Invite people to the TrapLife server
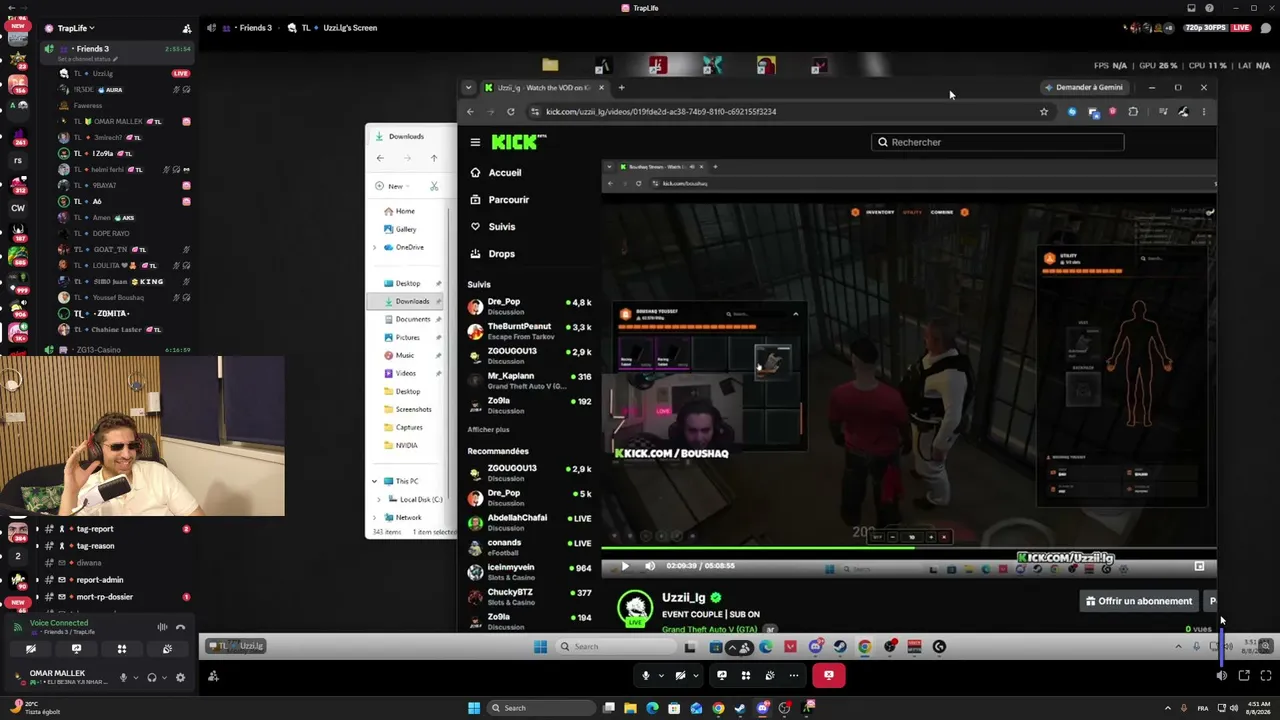This screenshot has height=720, width=1280. coord(186,28)
